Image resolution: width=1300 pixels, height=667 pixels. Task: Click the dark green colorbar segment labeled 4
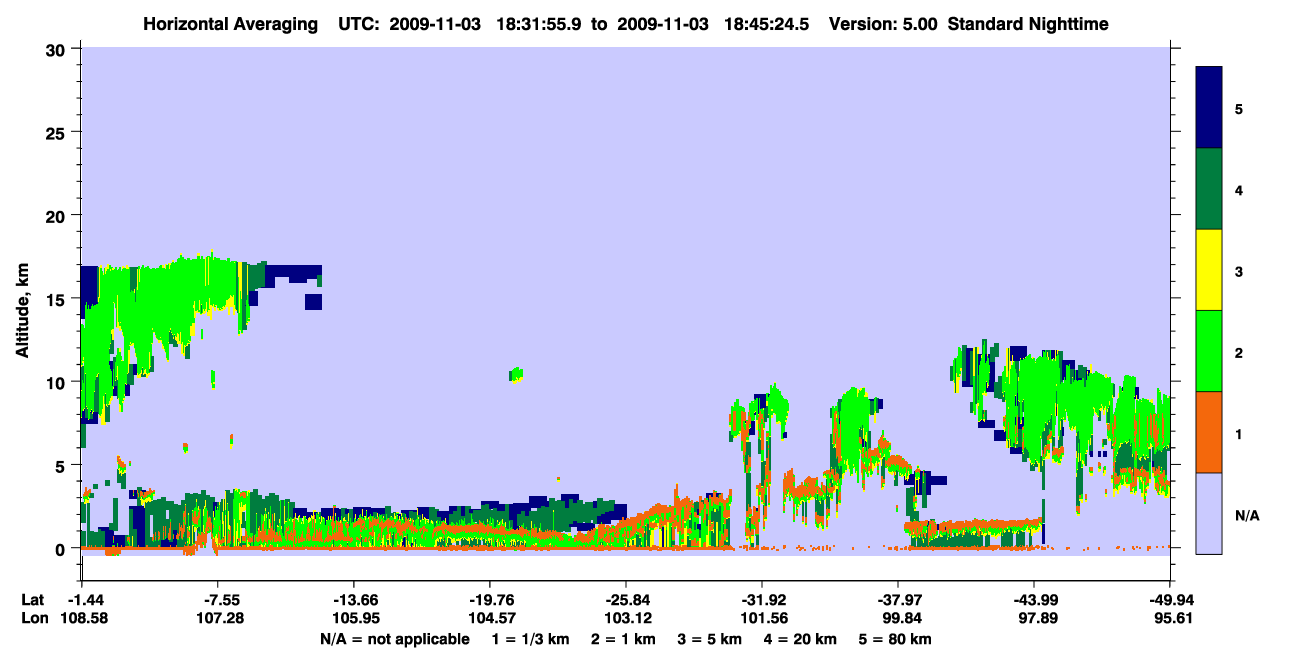[1209, 189]
